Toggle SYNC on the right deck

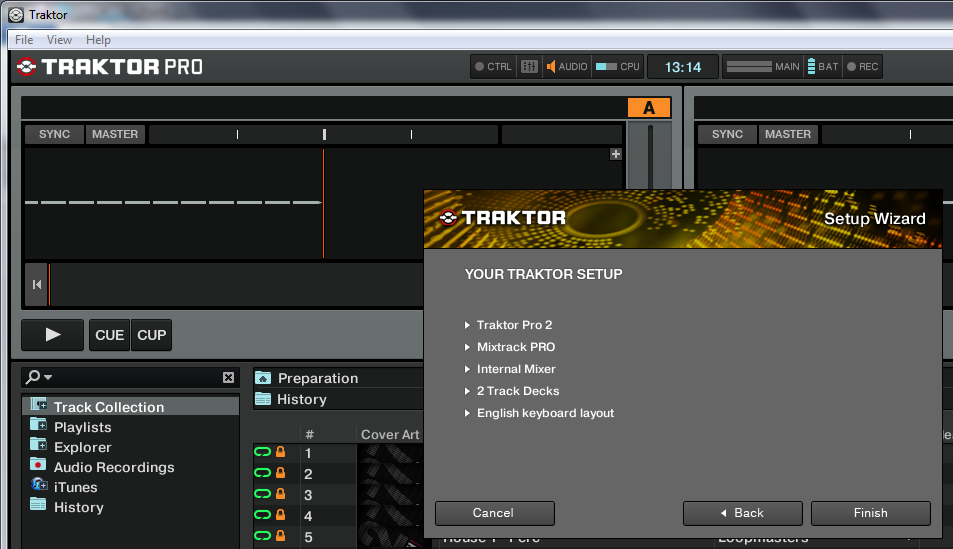point(727,134)
